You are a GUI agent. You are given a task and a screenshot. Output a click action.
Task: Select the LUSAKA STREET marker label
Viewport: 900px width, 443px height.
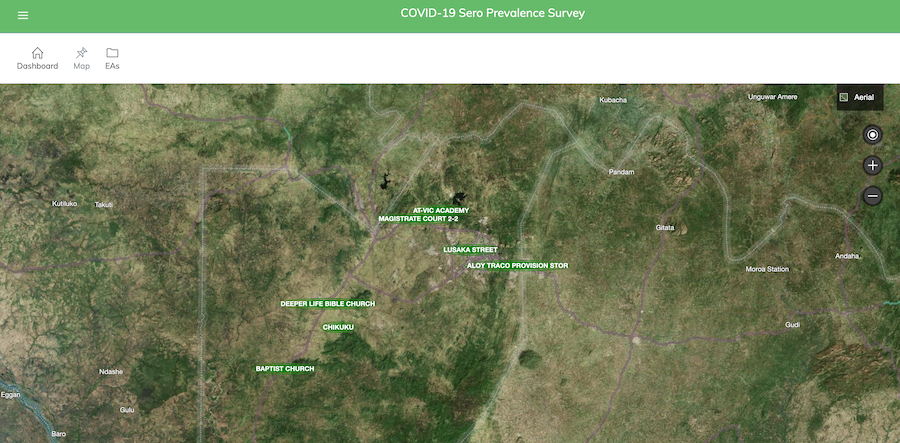pos(470,250)
